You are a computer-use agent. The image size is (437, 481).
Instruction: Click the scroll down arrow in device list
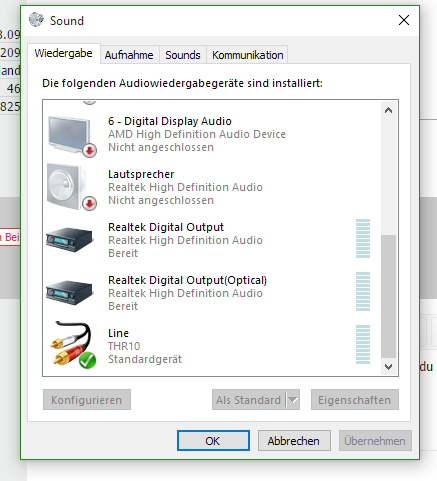click(388, 367)
